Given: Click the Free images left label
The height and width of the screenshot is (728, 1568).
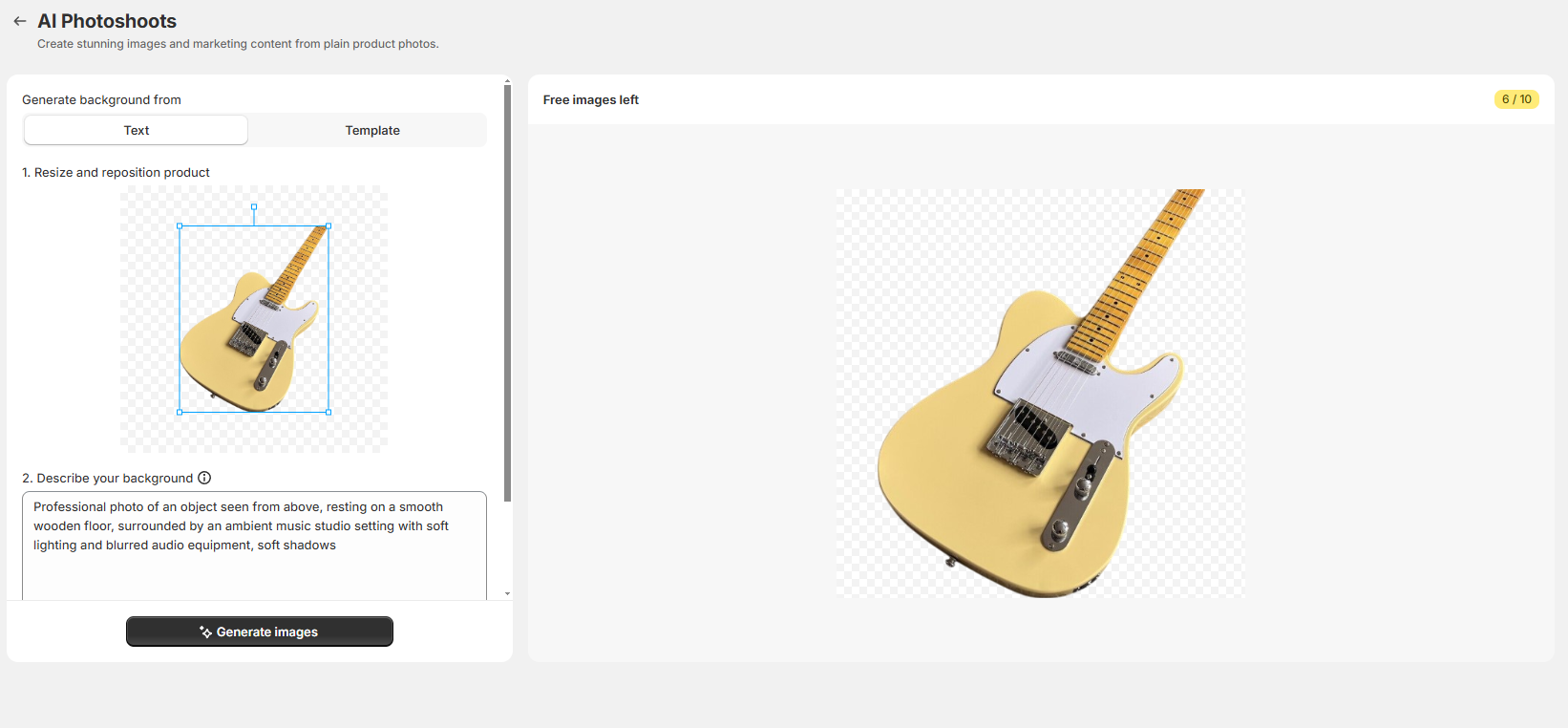Looking at the screenshot, I should [x=590, y=99].
